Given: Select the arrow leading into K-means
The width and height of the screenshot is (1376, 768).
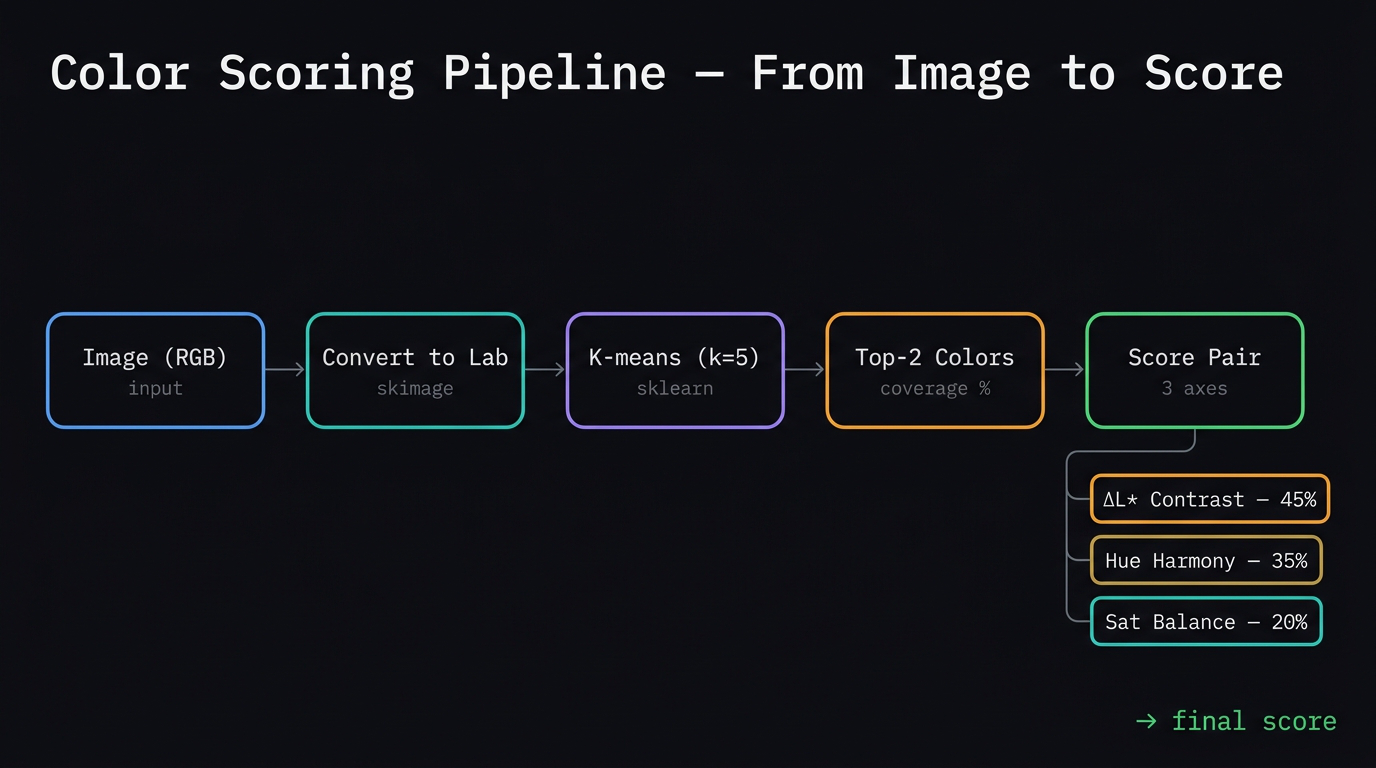Looking at the screenshot, I should point(545,370).
